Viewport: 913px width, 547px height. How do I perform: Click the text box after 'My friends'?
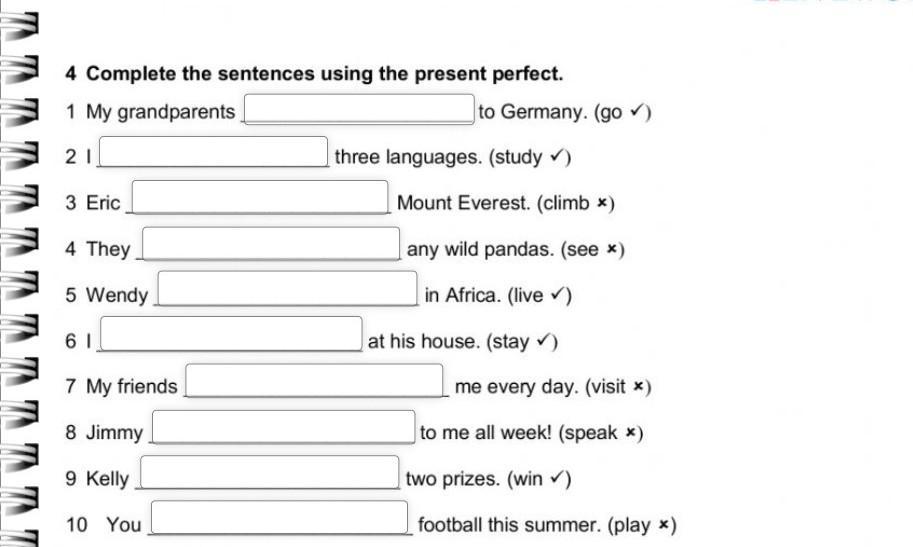[x=315, y=381]
